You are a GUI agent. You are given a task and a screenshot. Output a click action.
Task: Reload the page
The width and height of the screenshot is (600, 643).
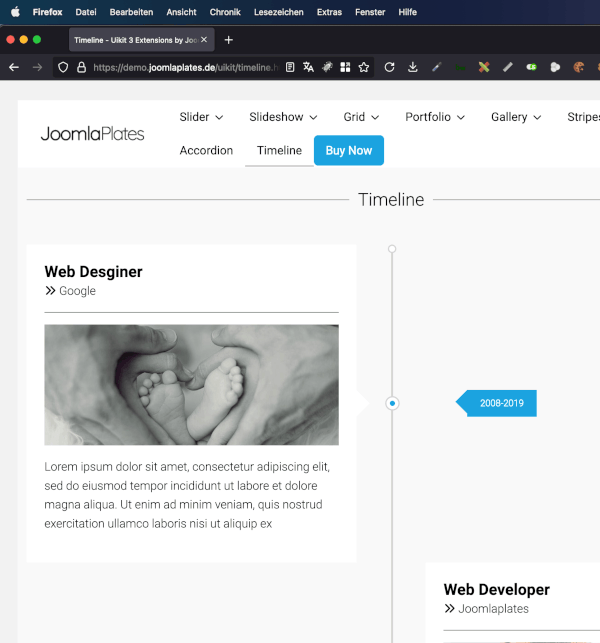tap(390, 67)
